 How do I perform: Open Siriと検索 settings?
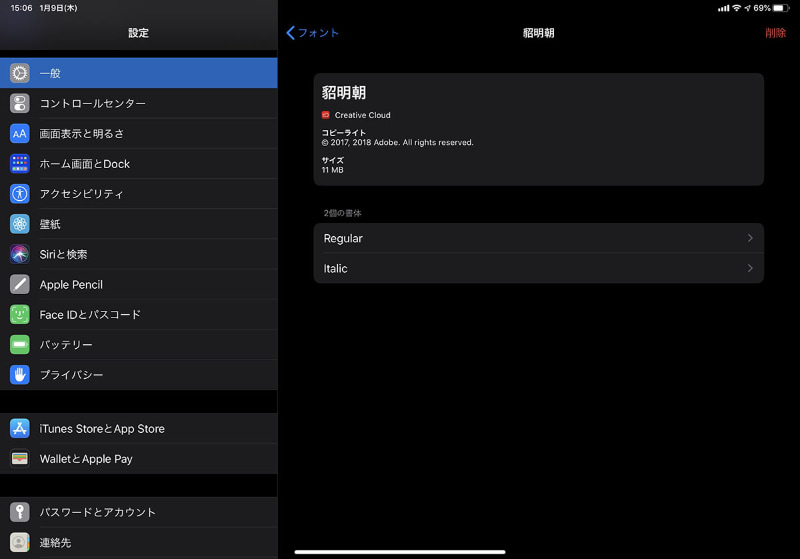click(139, 254)
